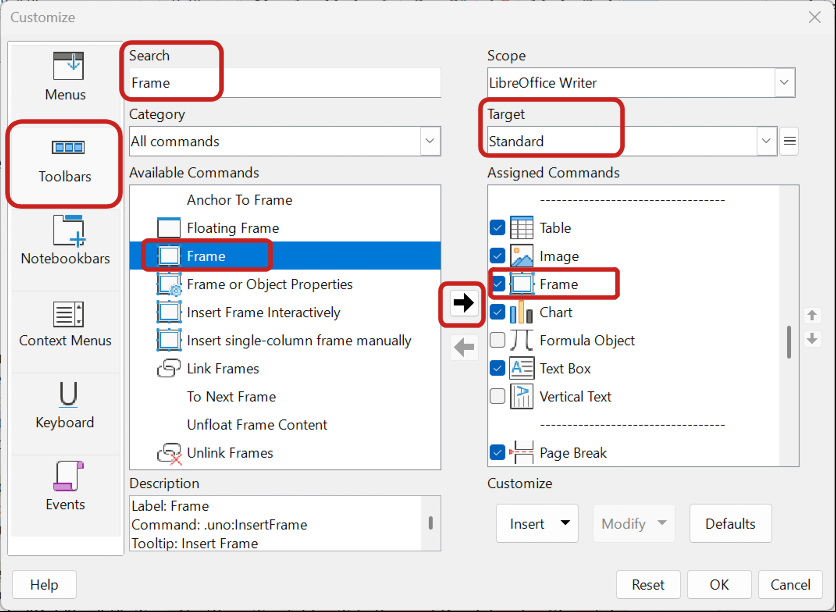Add command with right arrow button
The height and width of the screenshot is (612, 836).
click(x=463, y=303)
